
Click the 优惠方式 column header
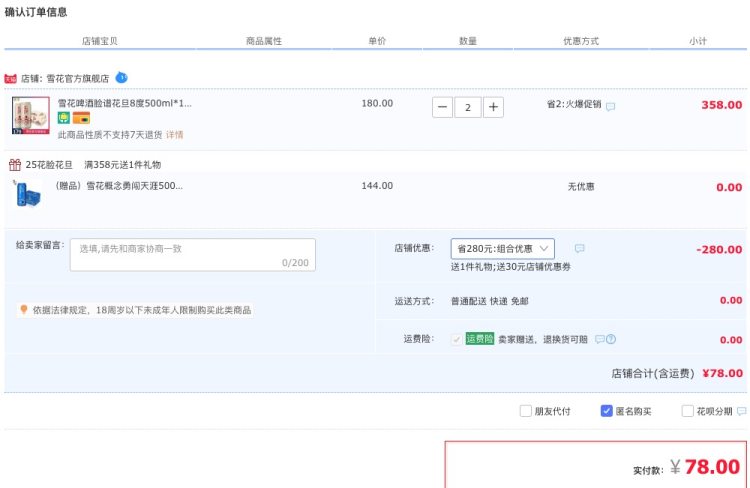(x=581, y=41)
